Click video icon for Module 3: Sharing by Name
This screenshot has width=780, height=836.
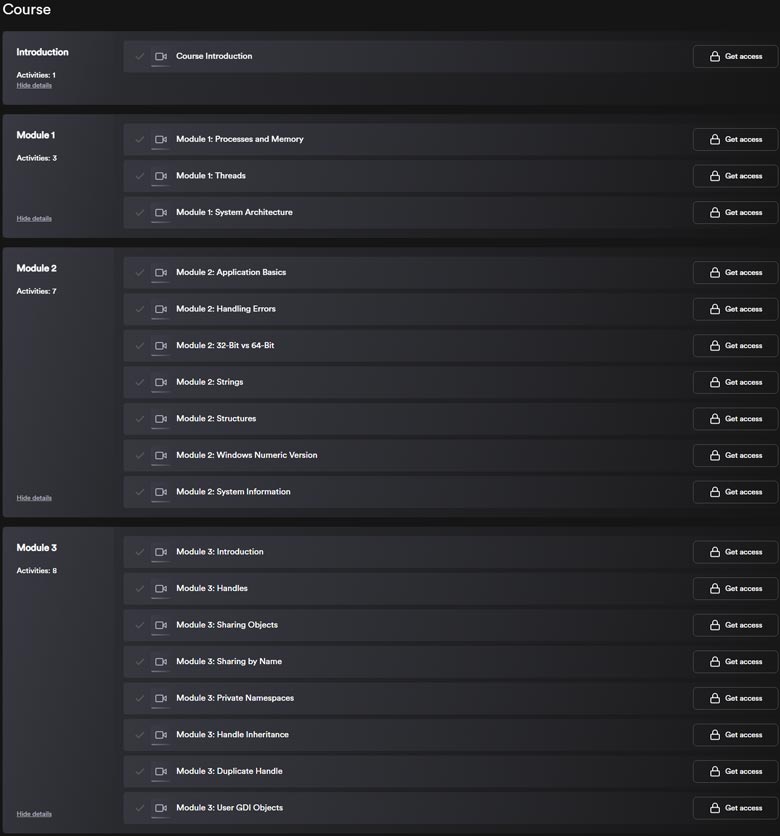(160, 662)
